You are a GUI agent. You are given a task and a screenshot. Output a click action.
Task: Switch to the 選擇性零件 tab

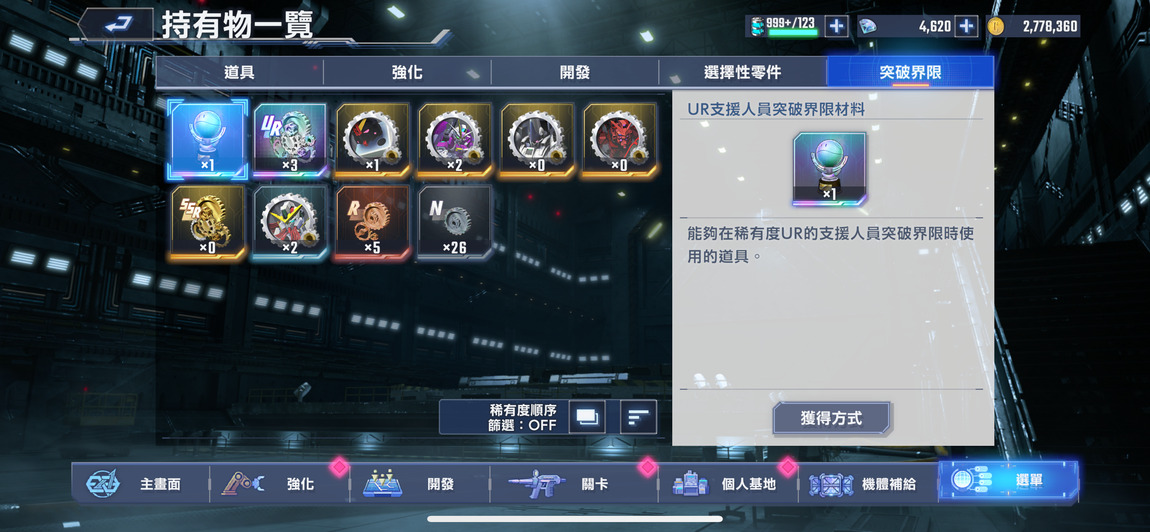[x=742, y=73]
